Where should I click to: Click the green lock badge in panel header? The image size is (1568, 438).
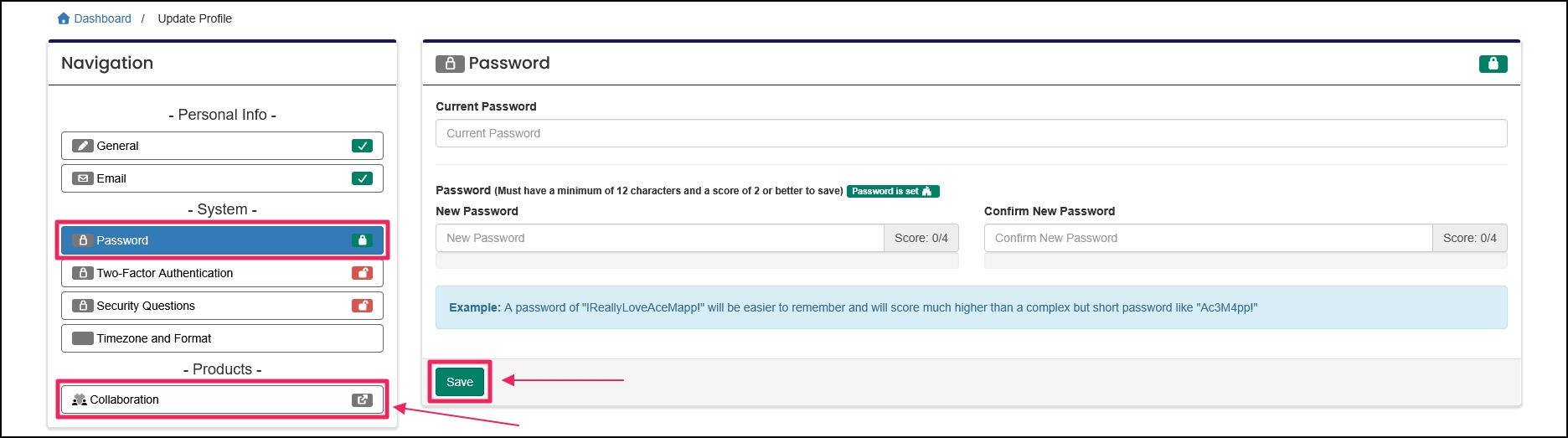pos(1493,64)
